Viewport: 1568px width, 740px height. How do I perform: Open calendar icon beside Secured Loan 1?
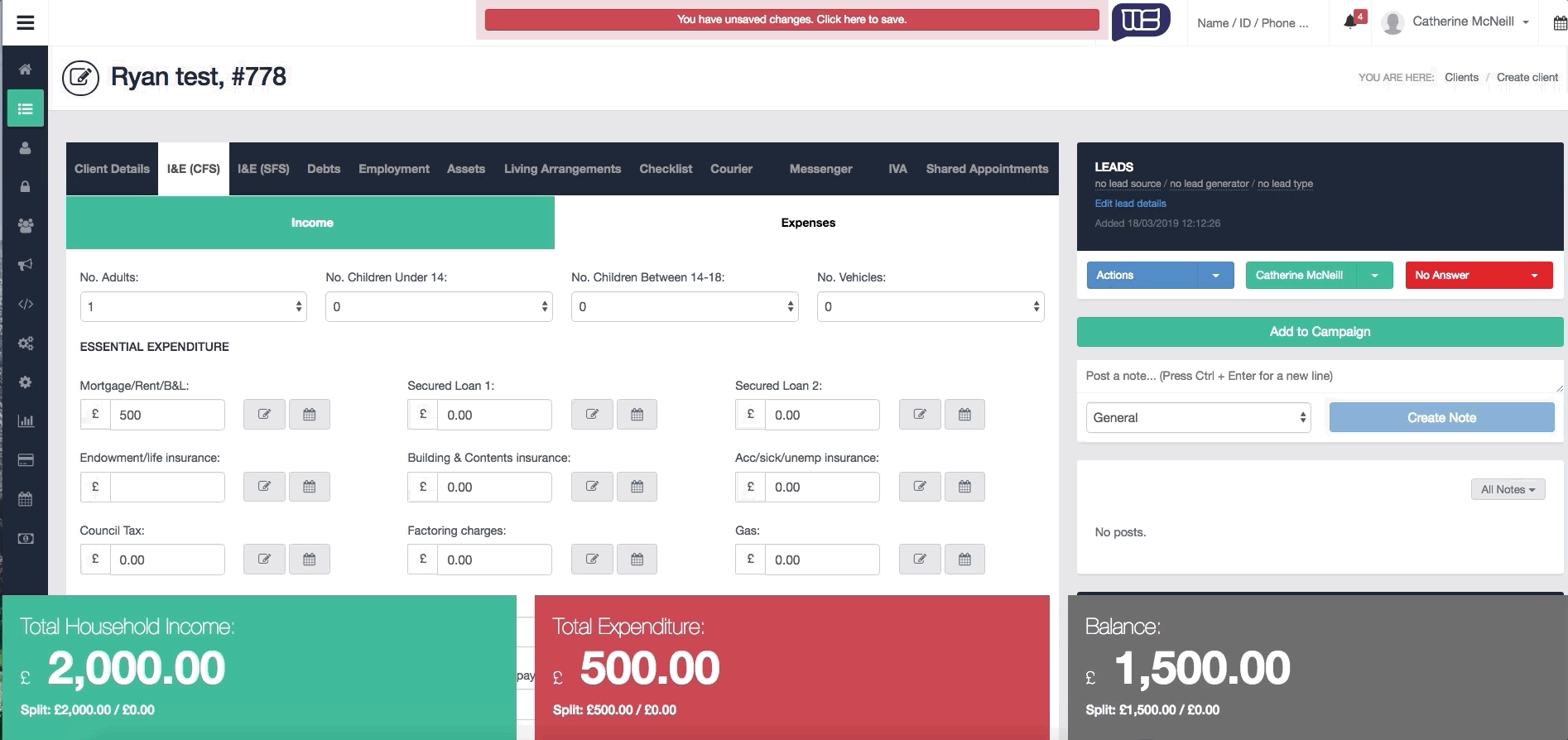[x=637, y=415]
